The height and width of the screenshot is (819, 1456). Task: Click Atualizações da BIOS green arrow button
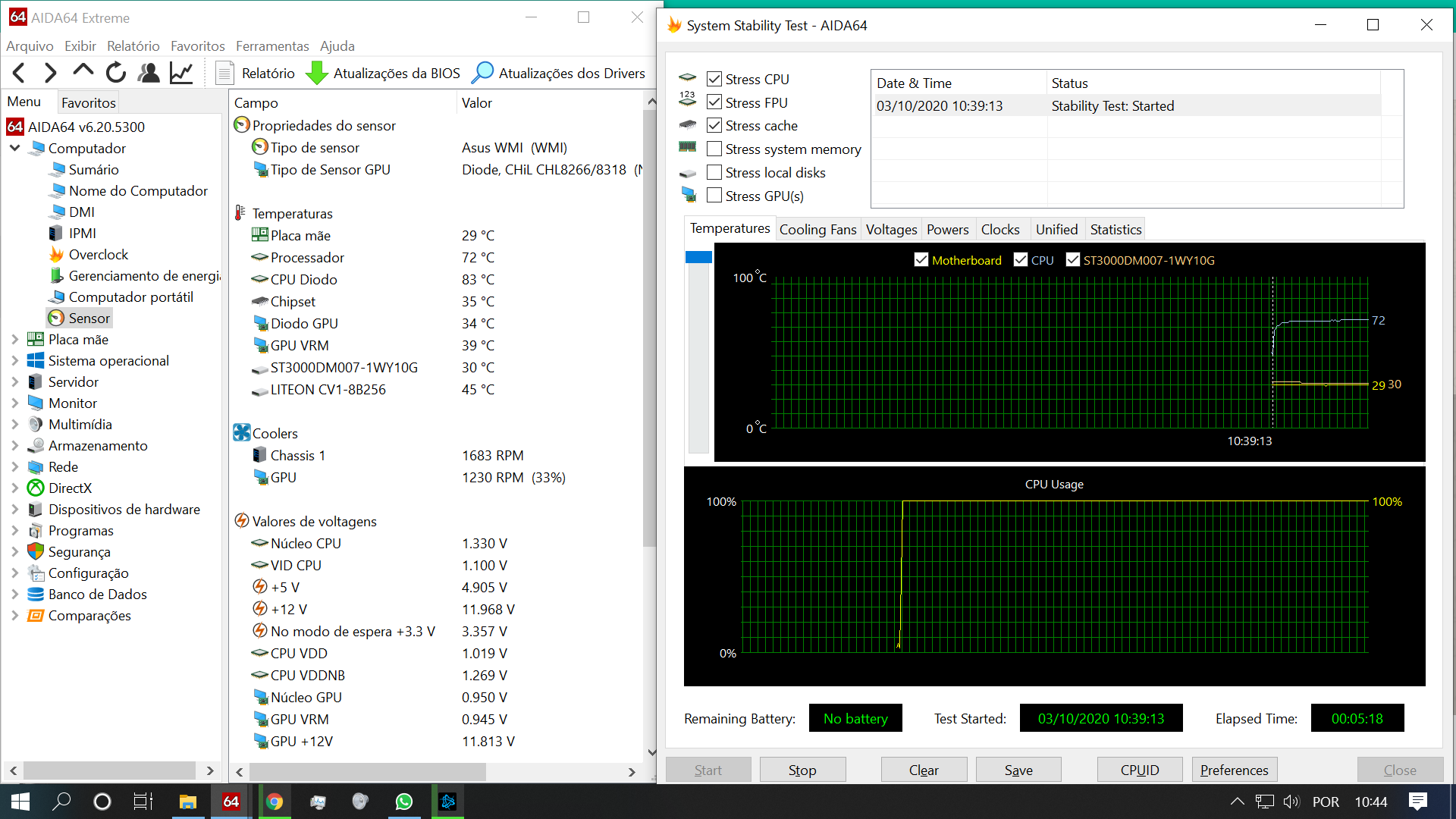(x=383, y=73)
